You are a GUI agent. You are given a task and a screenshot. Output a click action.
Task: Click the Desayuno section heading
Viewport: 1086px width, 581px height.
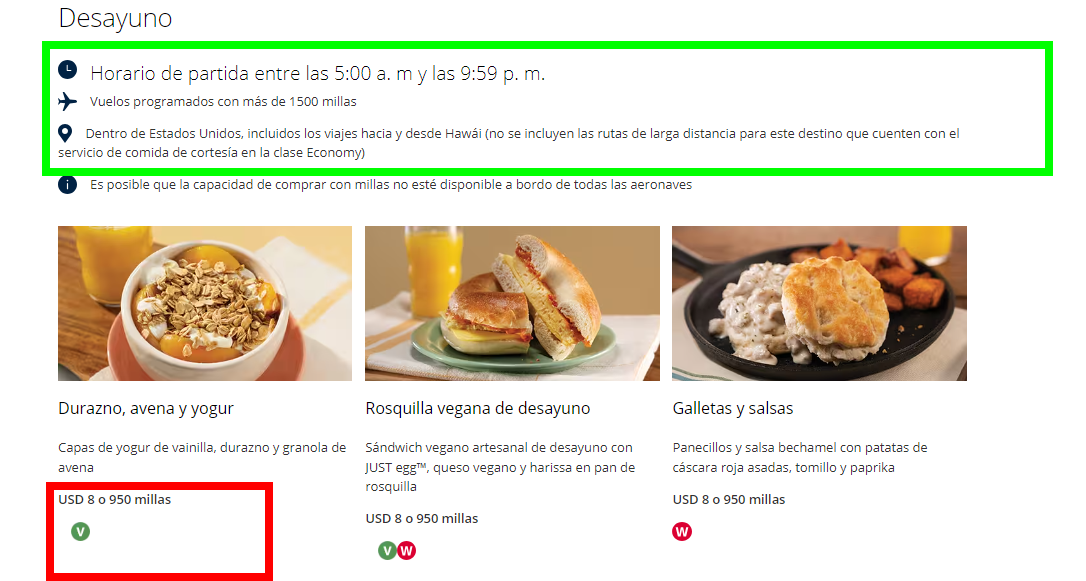(116, 18)
